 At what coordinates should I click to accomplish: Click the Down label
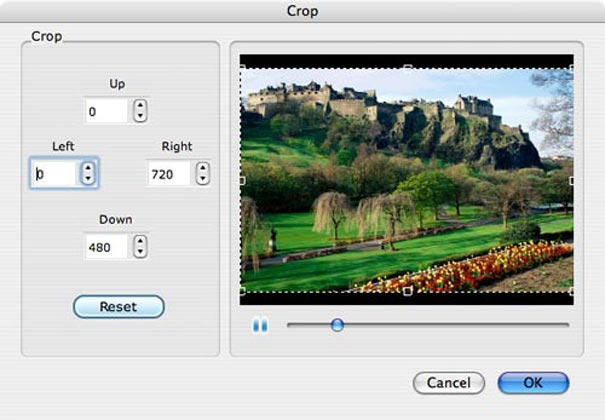(116, 219)
